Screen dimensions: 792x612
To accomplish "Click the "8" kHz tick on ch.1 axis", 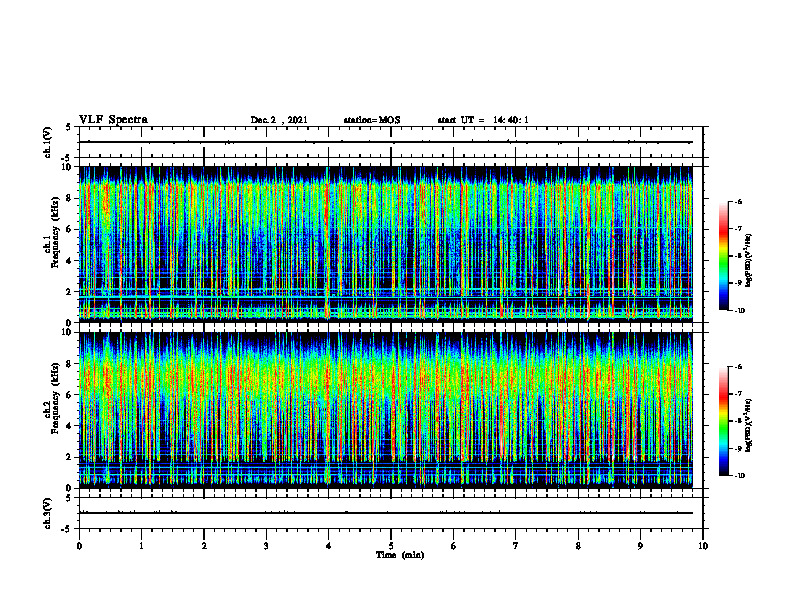I will pyautogui.click(x=70, y=198).
